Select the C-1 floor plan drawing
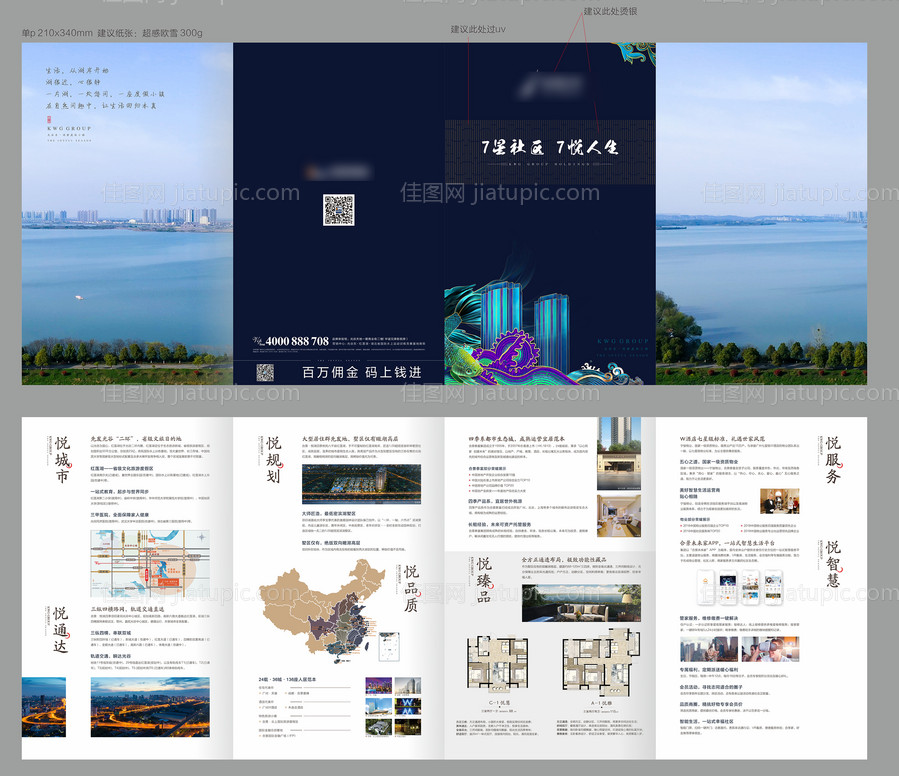This screenshot has width=899, height=776. coord(498,670)
